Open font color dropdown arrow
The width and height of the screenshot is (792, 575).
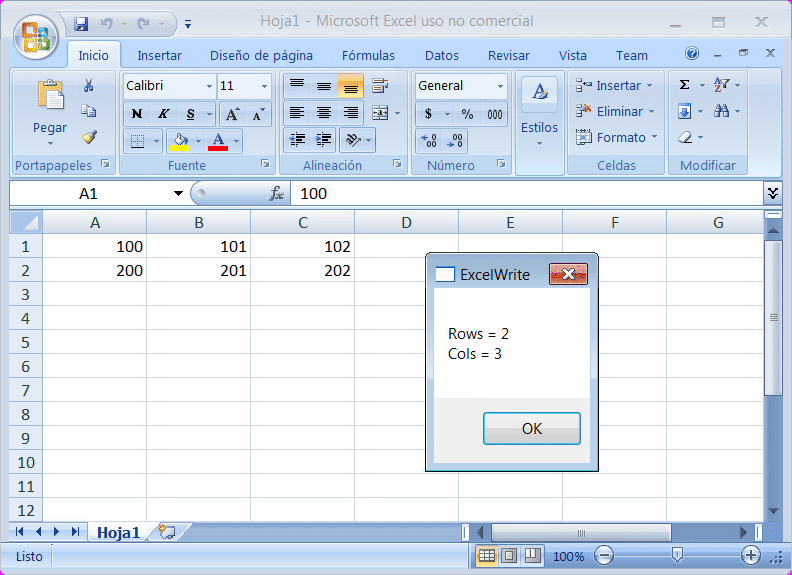coord(236,141)
